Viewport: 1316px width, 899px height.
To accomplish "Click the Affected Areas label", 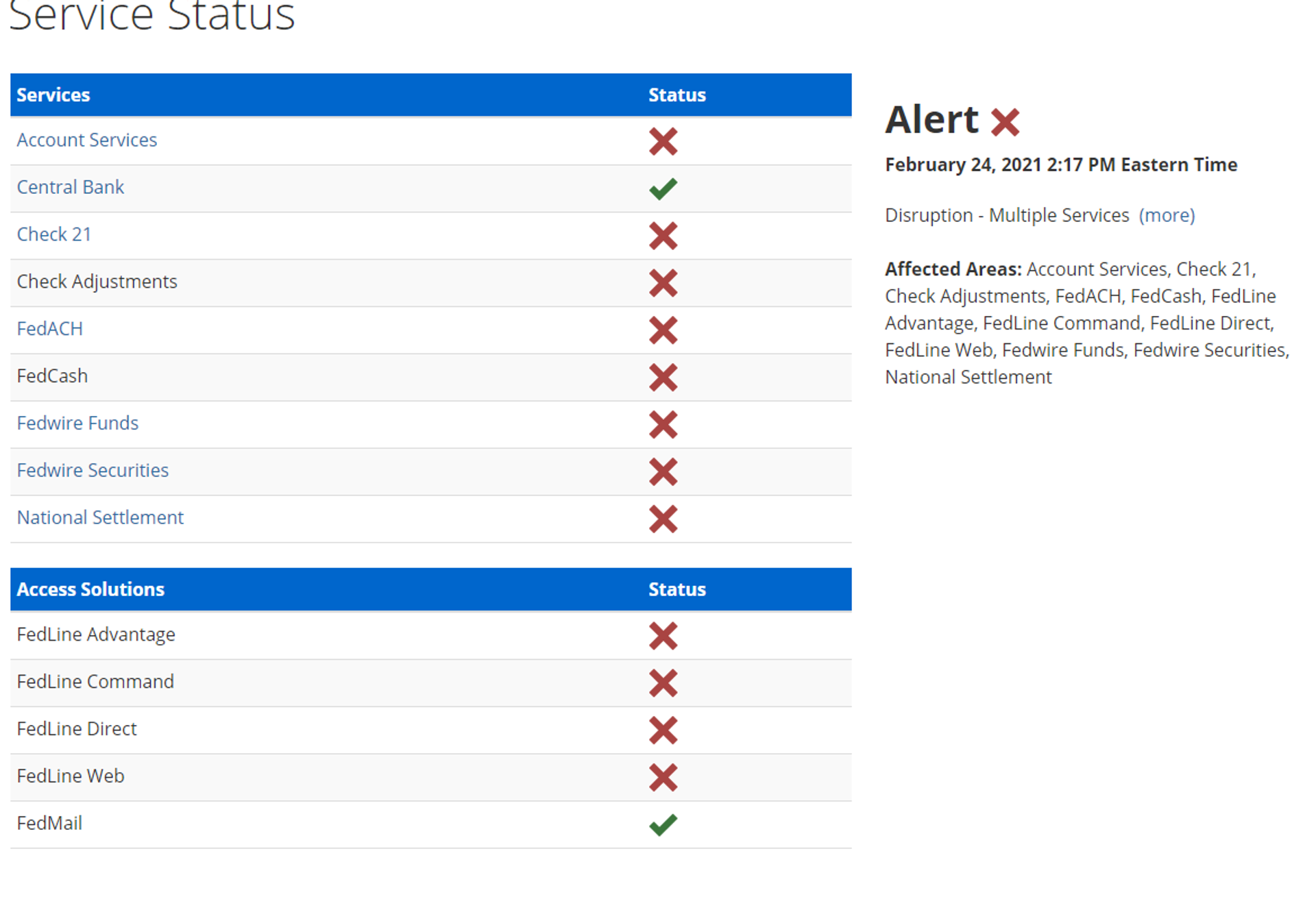I will [953, 269].
